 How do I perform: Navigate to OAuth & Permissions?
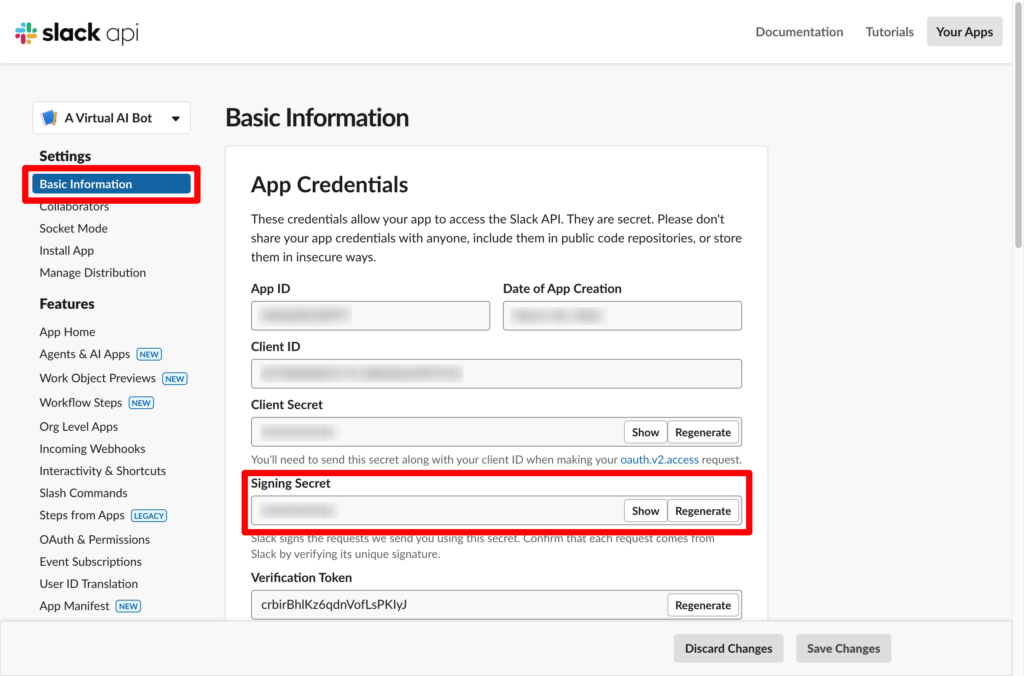94,539
